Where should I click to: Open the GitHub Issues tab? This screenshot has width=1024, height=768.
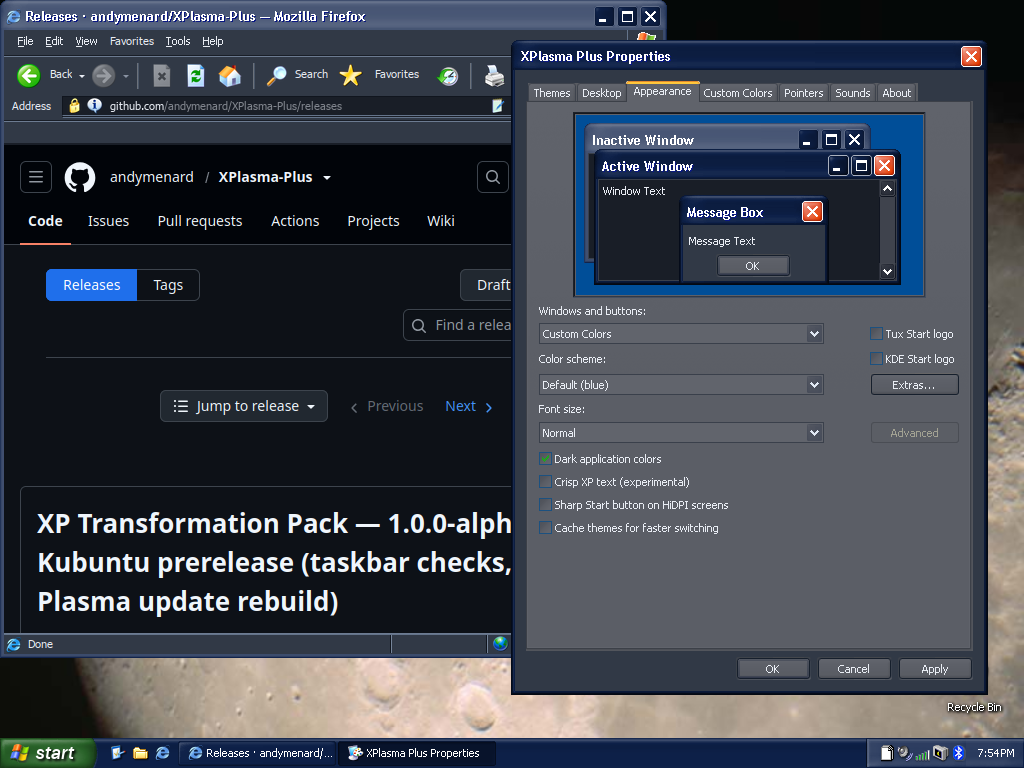click(x=108, y=221)
